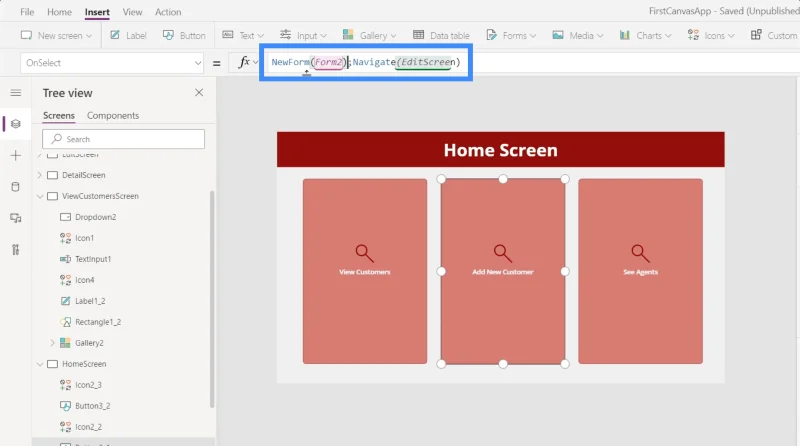Open the New screen dropdown

pos(56,35)
